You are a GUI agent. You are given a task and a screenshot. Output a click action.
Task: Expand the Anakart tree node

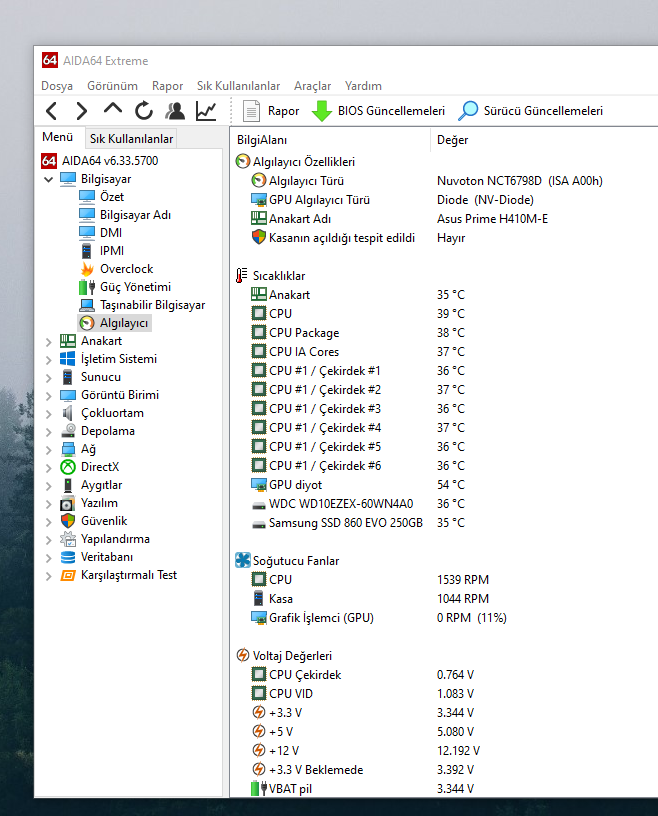click(49, 342)
